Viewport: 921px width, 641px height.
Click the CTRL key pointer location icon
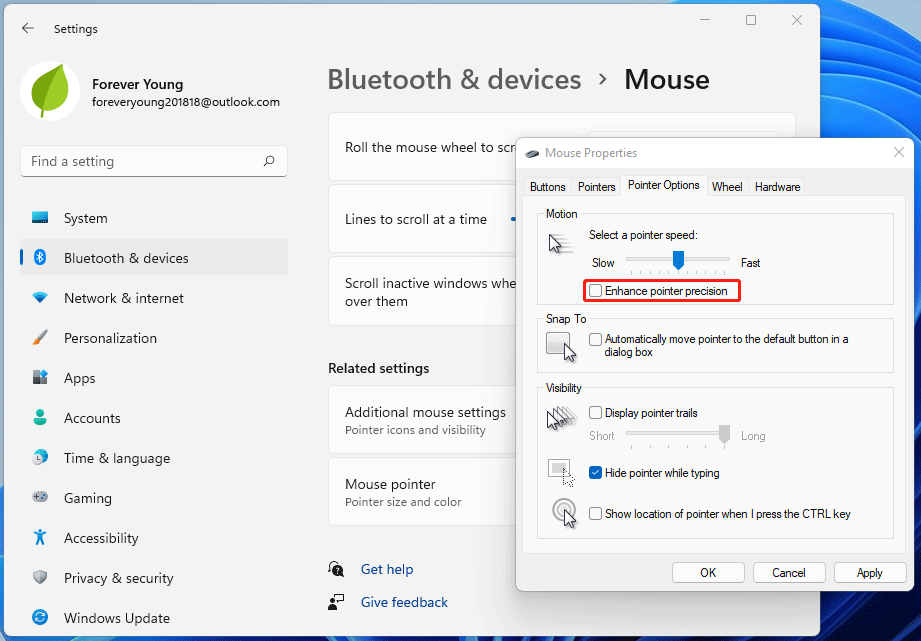pyautogui.click(x=564, y=512)
